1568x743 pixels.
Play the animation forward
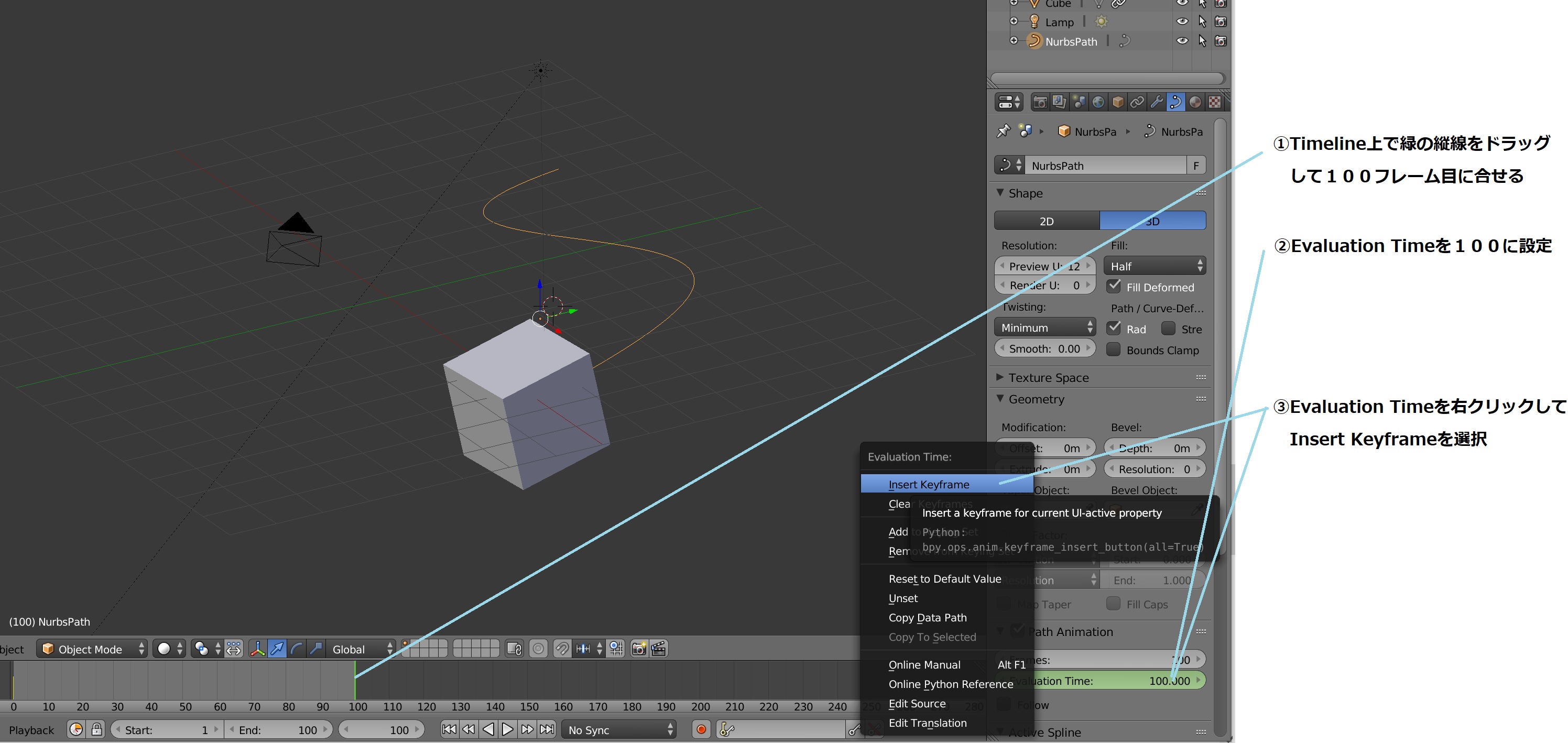[x=508, y=729]
